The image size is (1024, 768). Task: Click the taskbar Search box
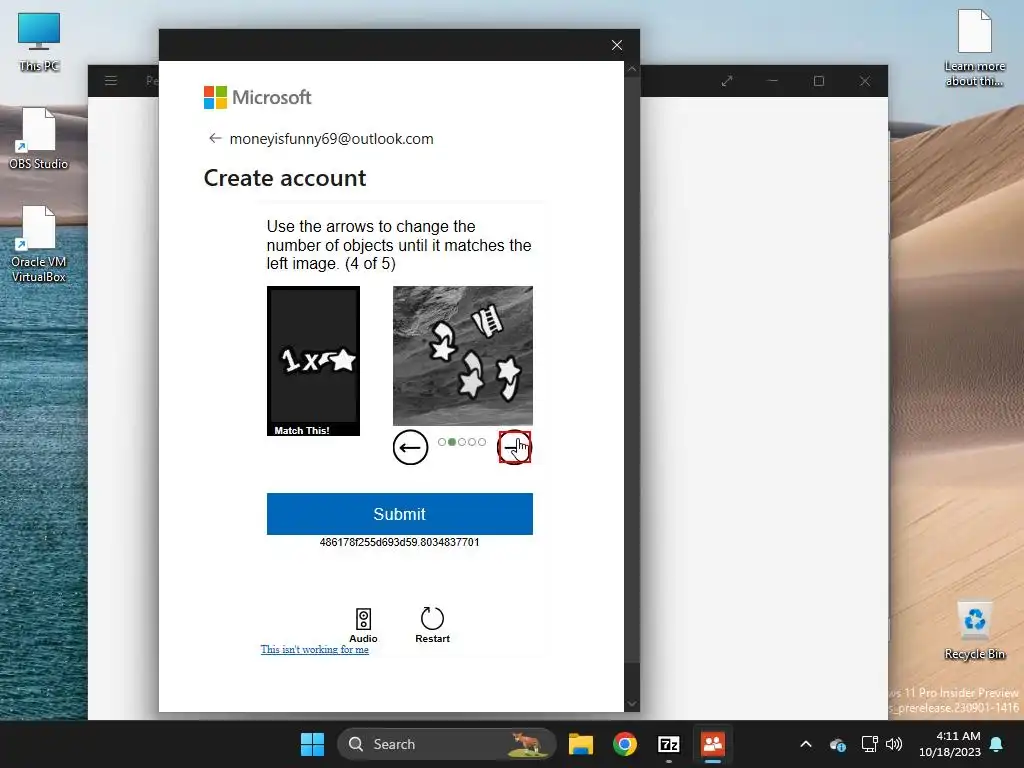[447, 744]
